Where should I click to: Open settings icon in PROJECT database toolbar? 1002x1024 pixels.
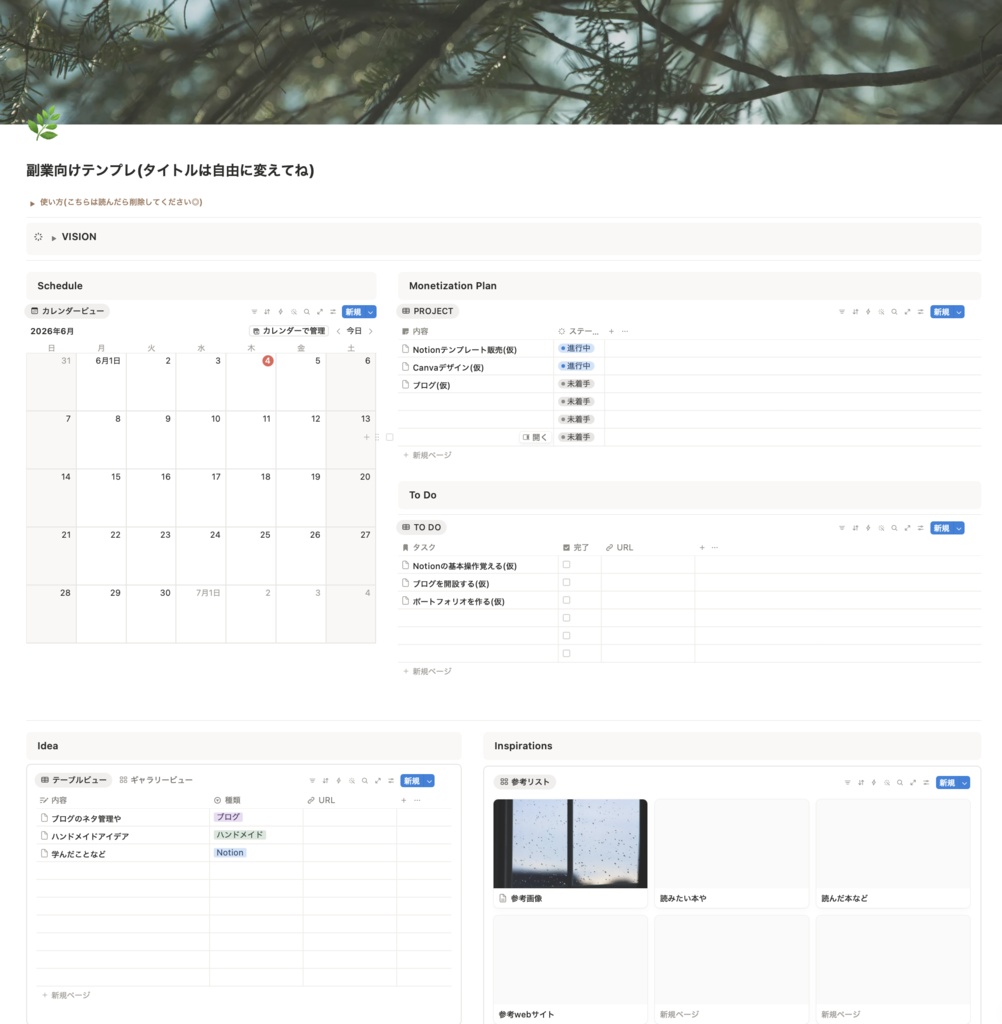920,312
